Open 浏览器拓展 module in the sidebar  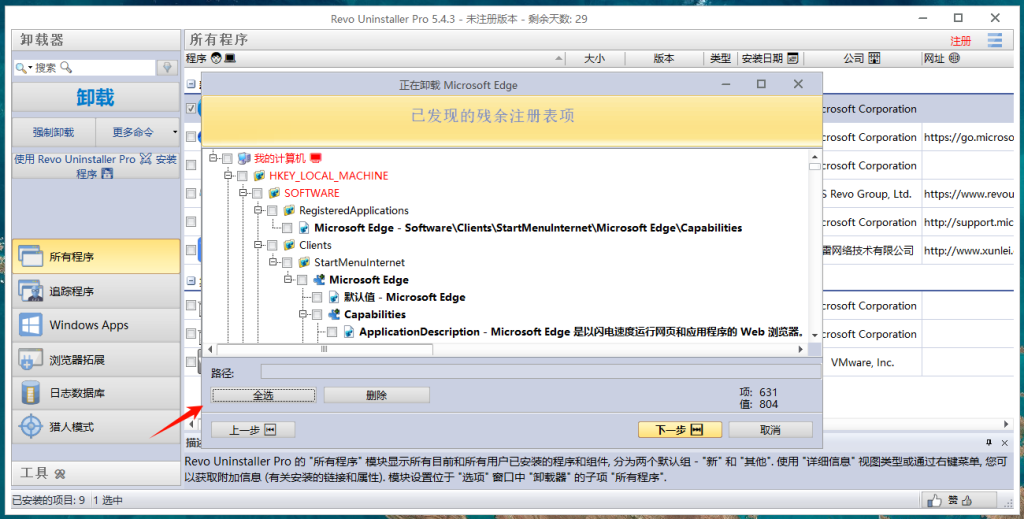pyautogui.click(x=96, y=360)
